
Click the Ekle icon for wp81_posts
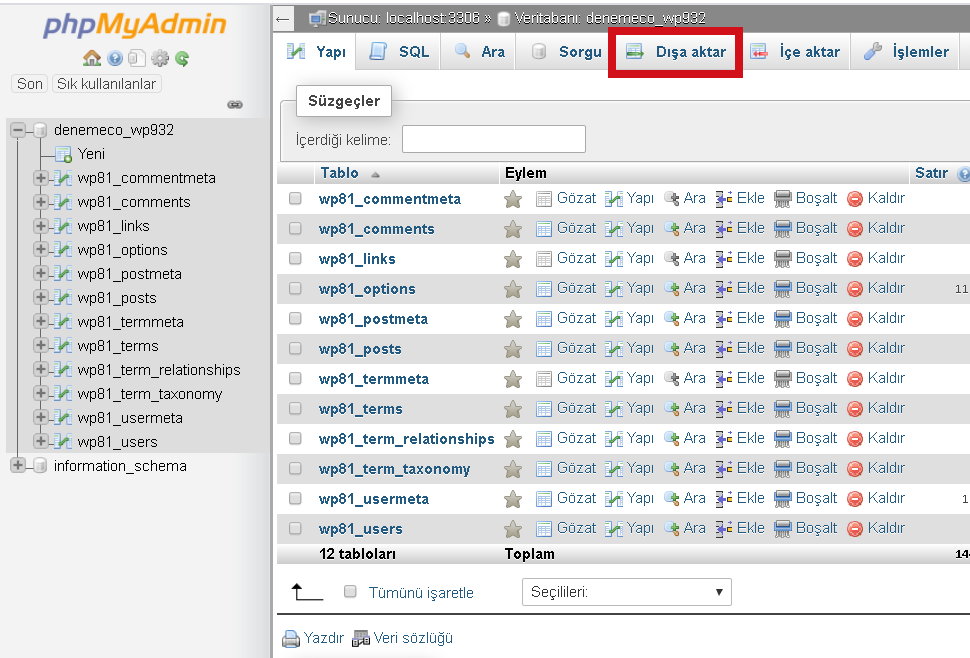click(x=724, y=349)
